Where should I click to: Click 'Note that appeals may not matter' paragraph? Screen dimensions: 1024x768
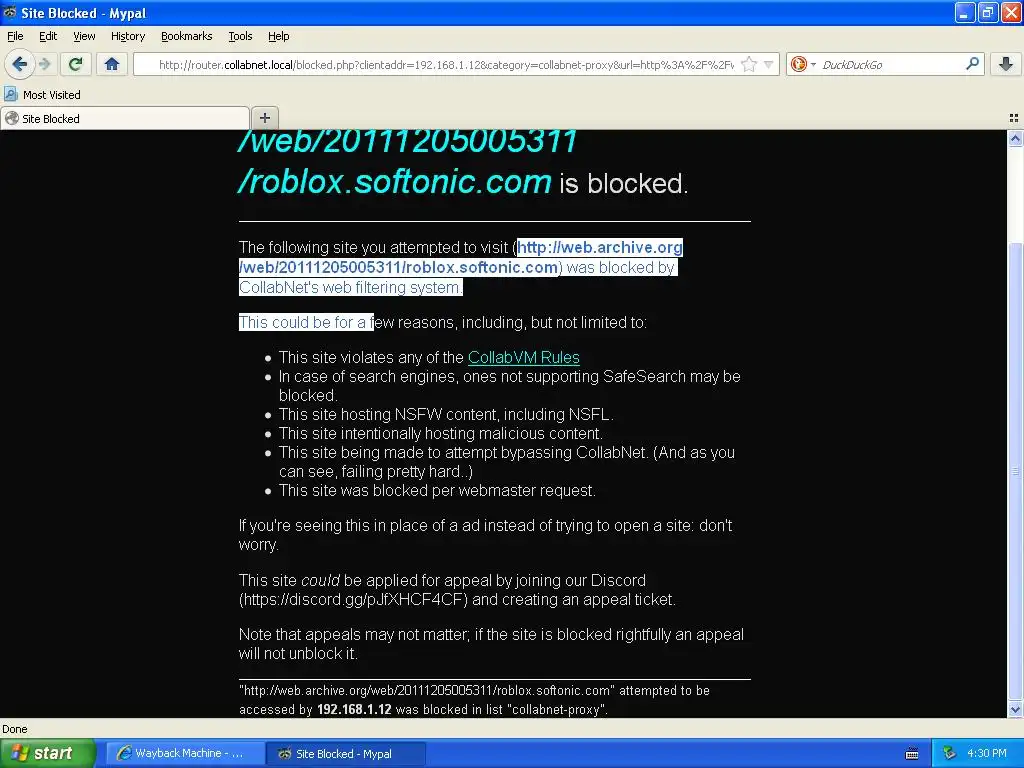pos(491,644)
